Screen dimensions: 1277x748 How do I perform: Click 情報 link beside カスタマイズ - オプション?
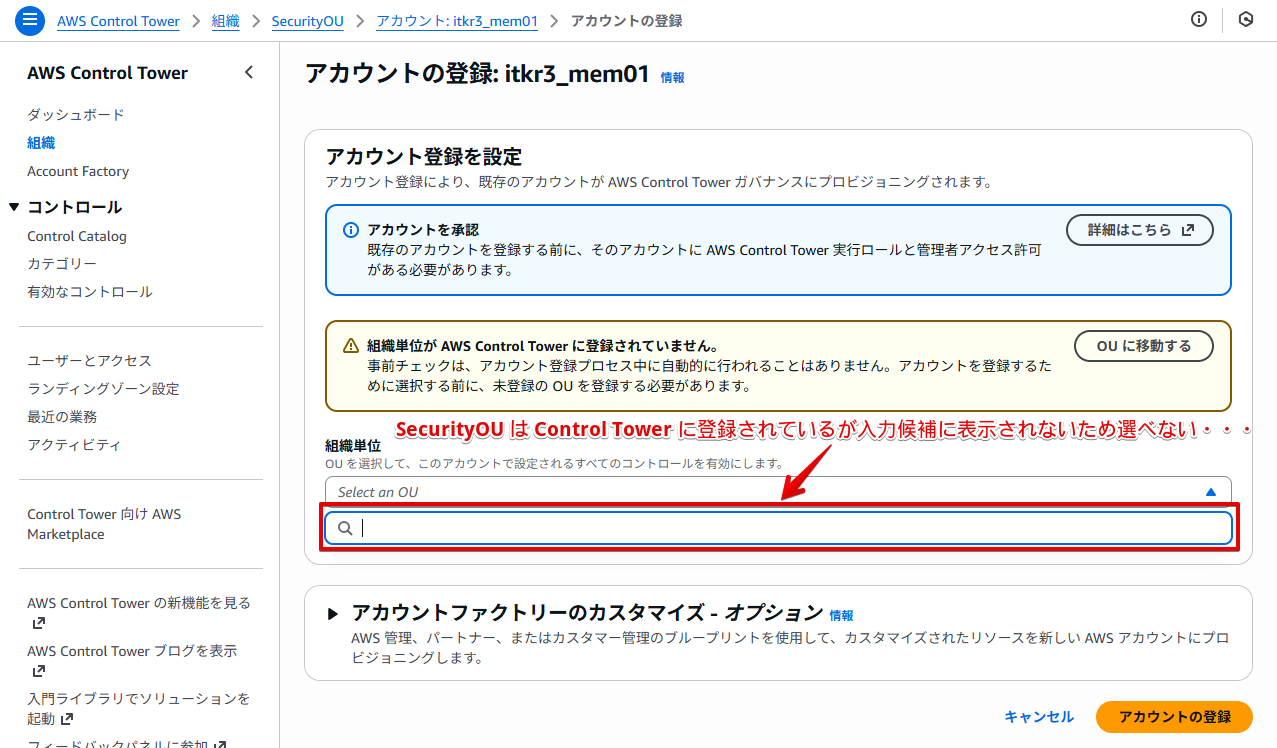[841, 616]
